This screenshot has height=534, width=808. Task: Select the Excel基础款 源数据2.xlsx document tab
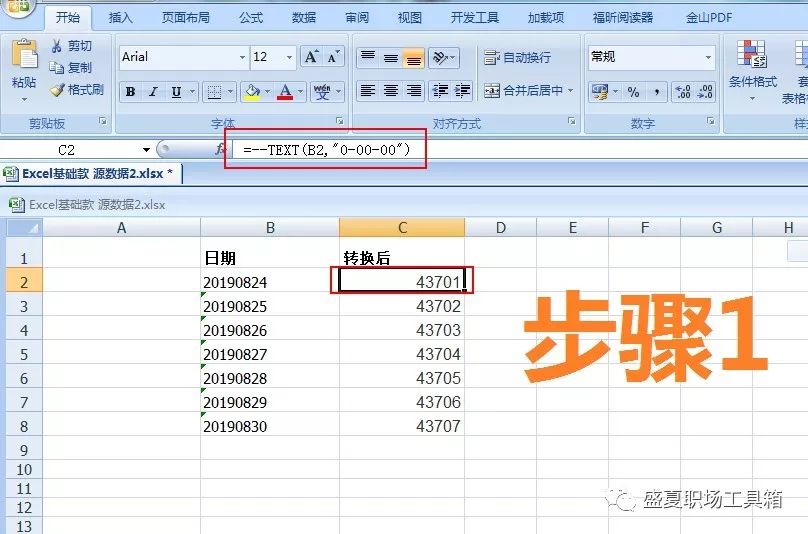coord(92,174)
